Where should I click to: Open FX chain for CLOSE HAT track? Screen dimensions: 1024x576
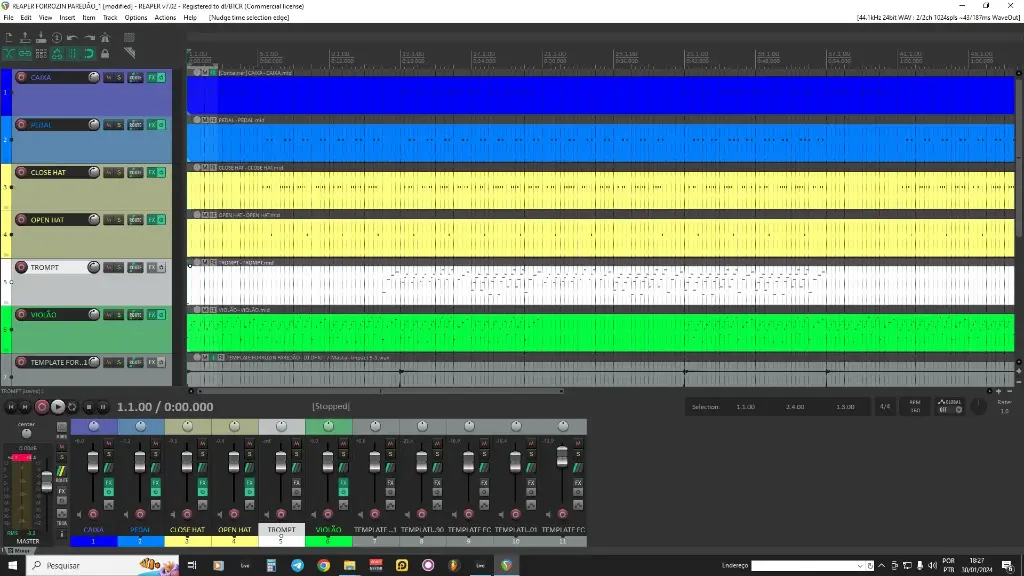pos(152,172)
